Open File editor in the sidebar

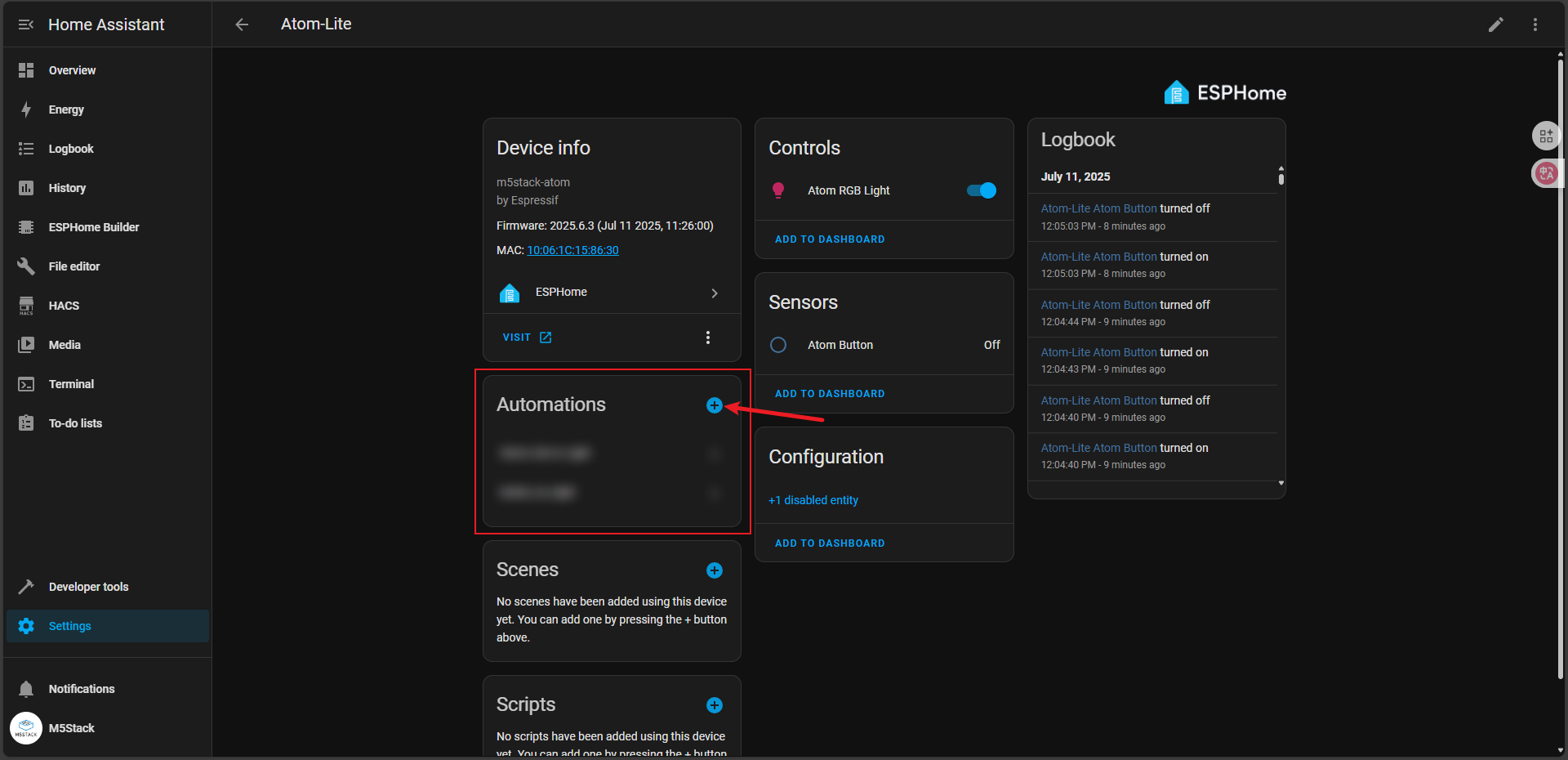pyautogui.click(x=107, y=266)
